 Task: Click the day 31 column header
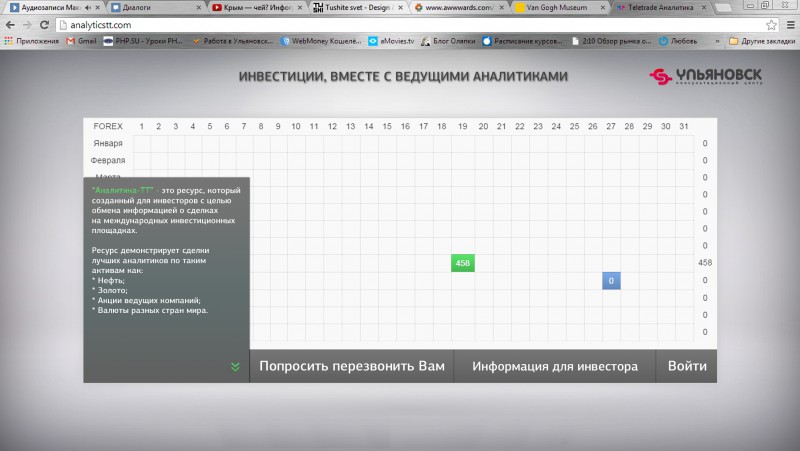pos(684,126)
